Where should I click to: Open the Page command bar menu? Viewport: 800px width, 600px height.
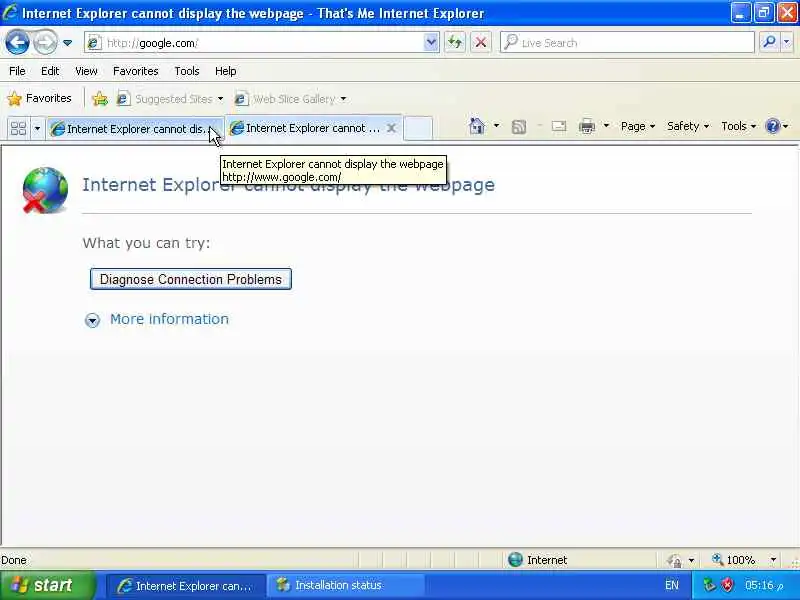[638, 126]
